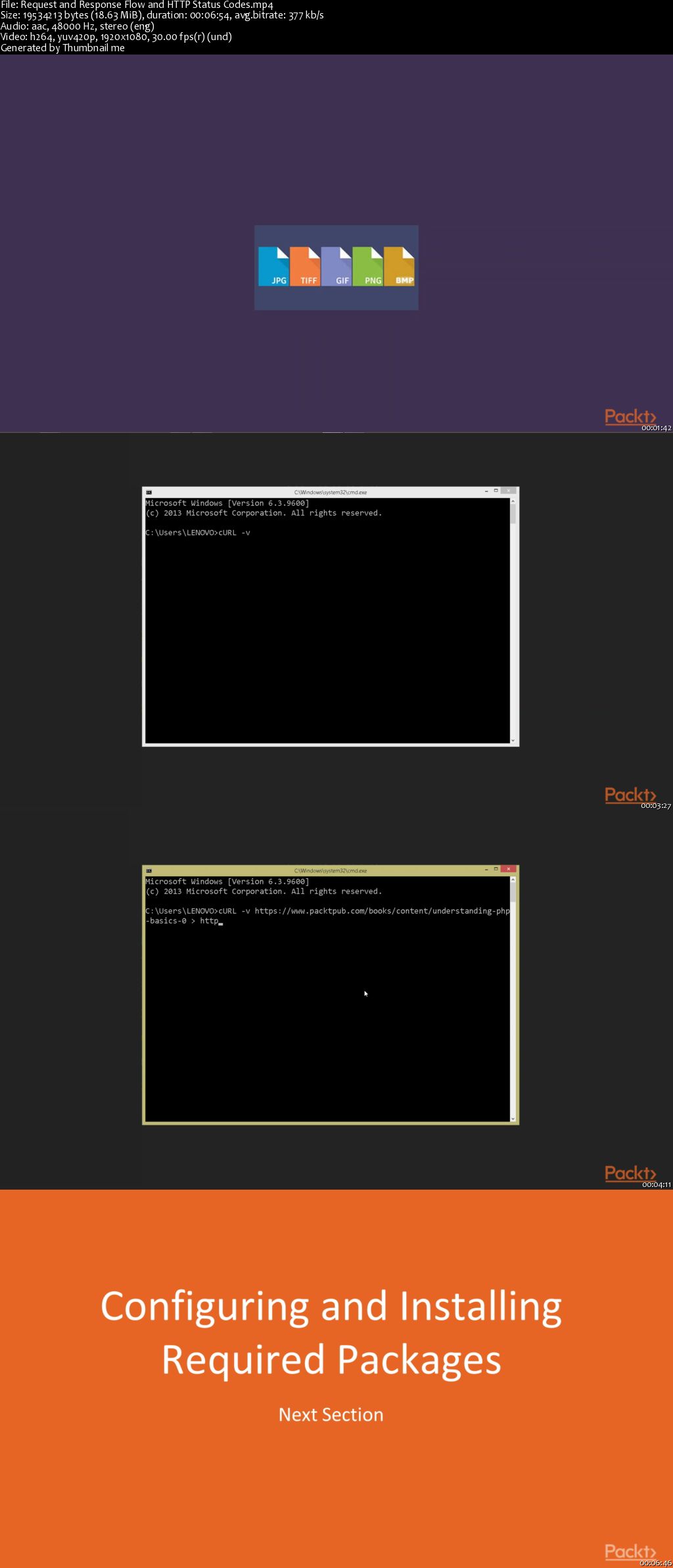Click 'Microsoft Windows [Version 6.3.9600]' in white-bordered window

tap(227, 503)
